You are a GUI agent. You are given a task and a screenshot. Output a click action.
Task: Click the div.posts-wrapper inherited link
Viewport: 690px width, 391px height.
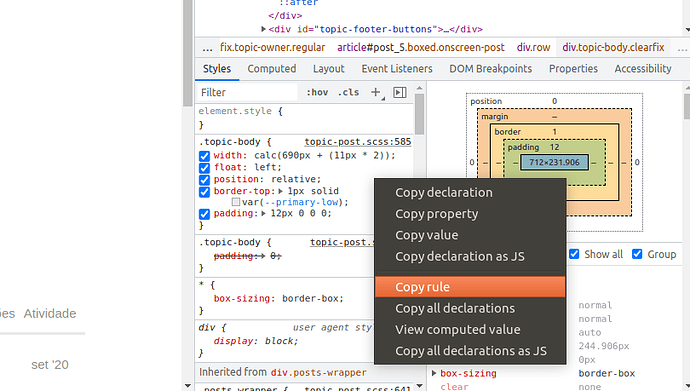click(x=318, y=373)
